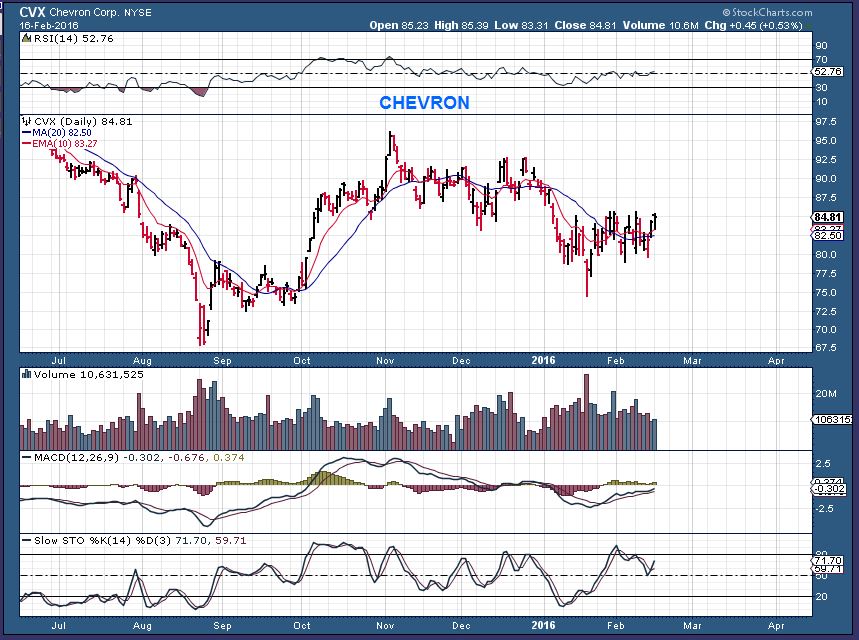Click the -2.5 label on the MACD axis
Viewport: 859px width, 640px height.
(x=822, y=508)
